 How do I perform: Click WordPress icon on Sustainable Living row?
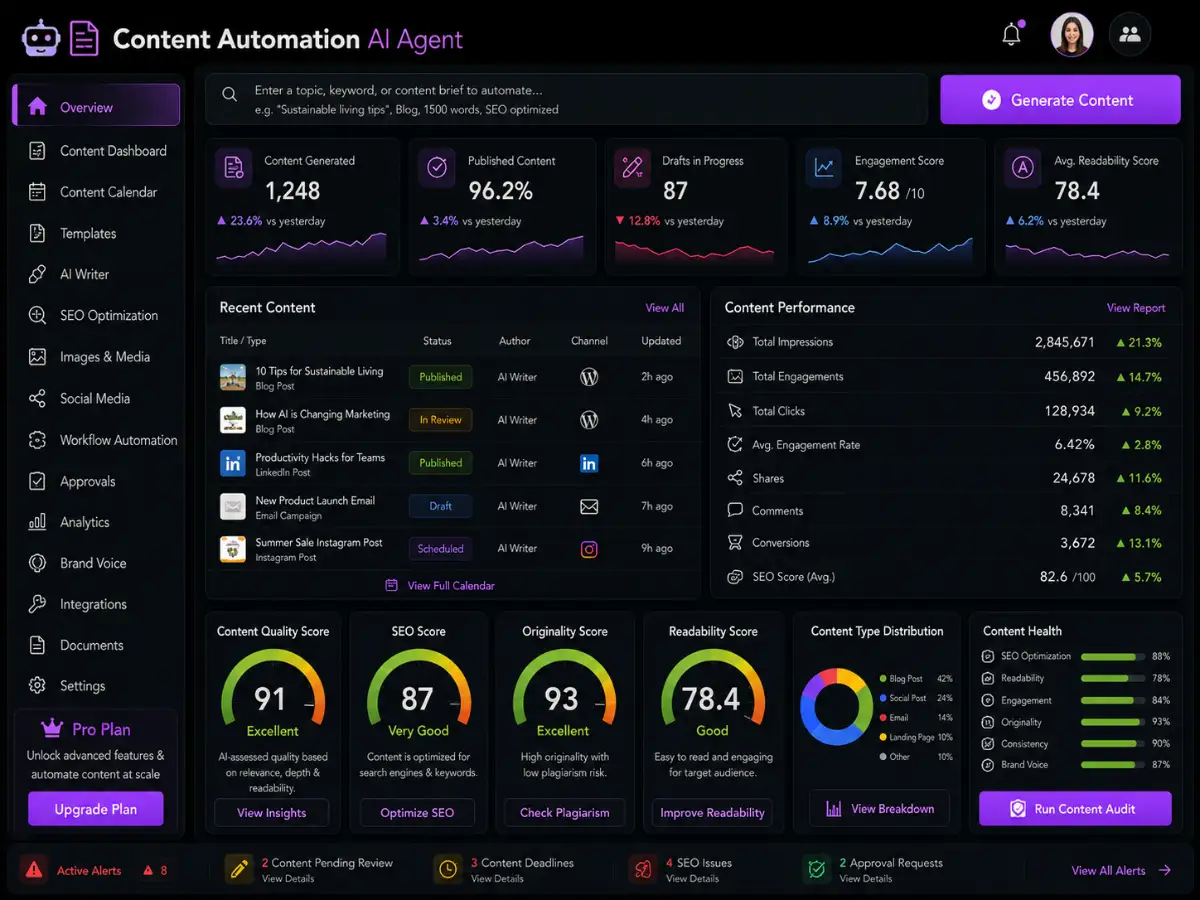point(589,377)
